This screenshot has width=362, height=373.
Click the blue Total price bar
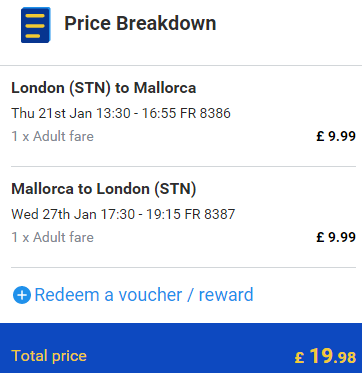pyautogui.click(x=181, y=348)
